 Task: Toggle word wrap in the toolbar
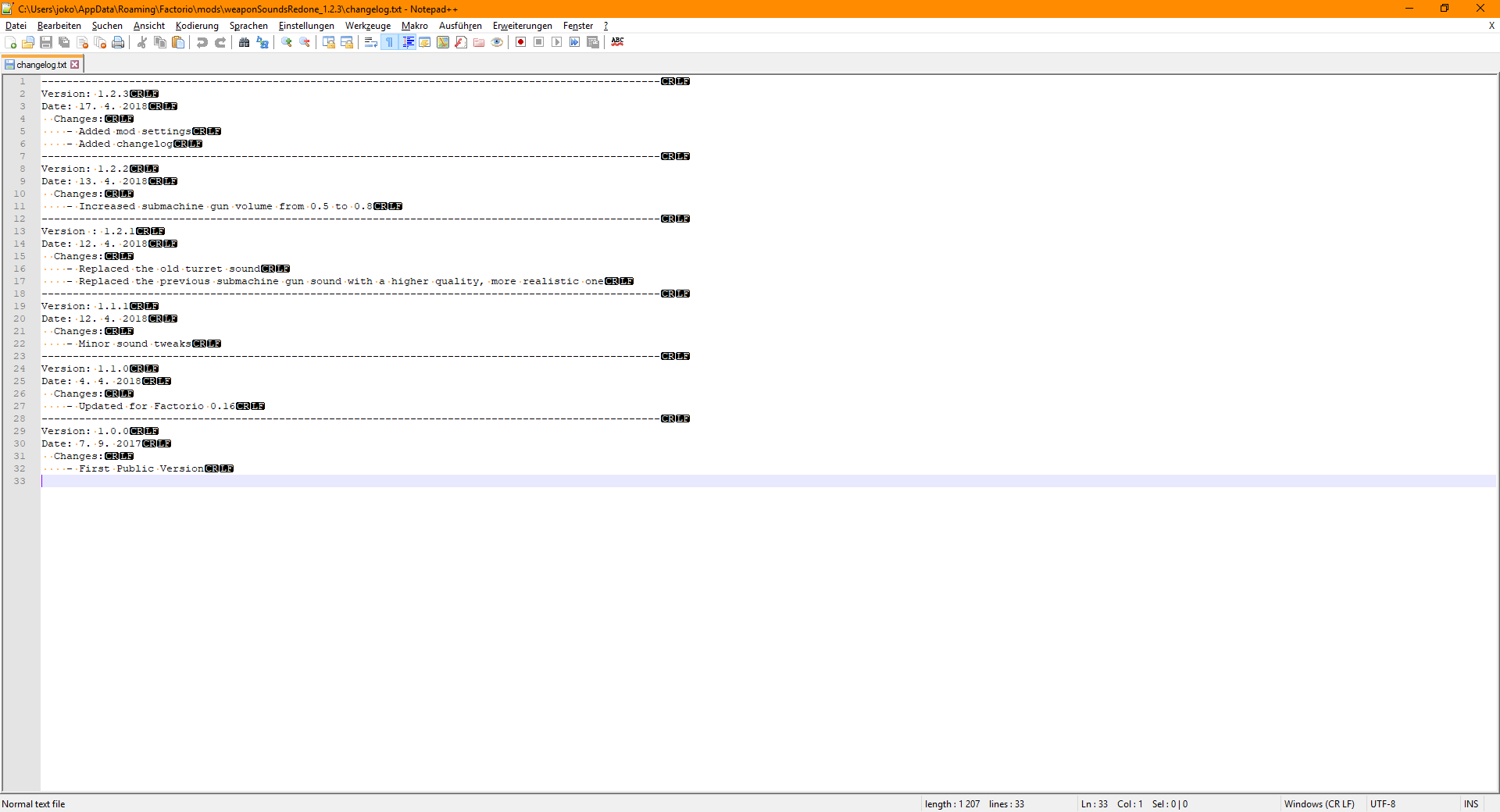click(371, 42)
